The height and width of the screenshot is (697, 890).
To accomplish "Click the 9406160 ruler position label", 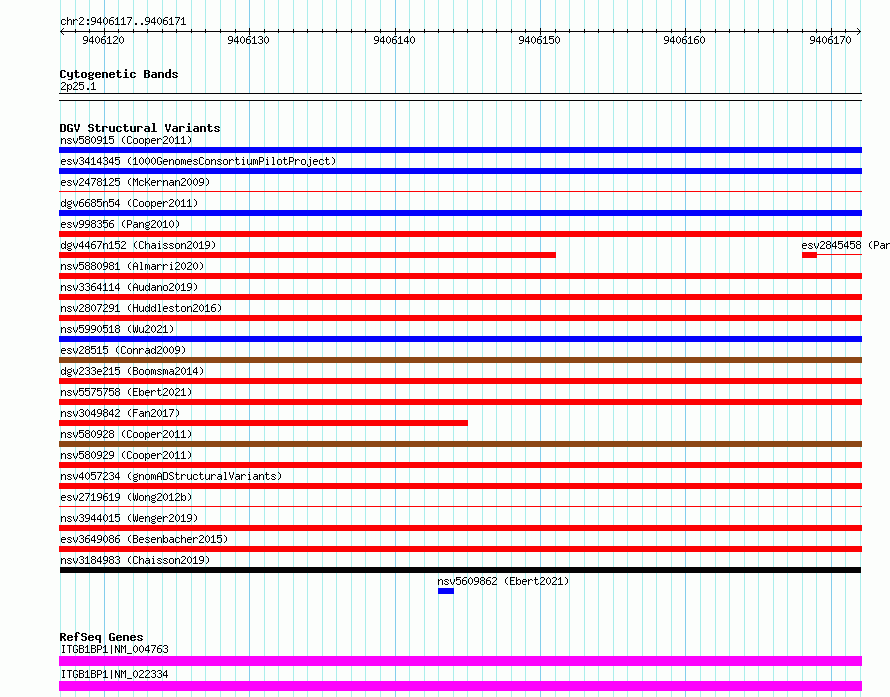I will [x=684, y=40].
